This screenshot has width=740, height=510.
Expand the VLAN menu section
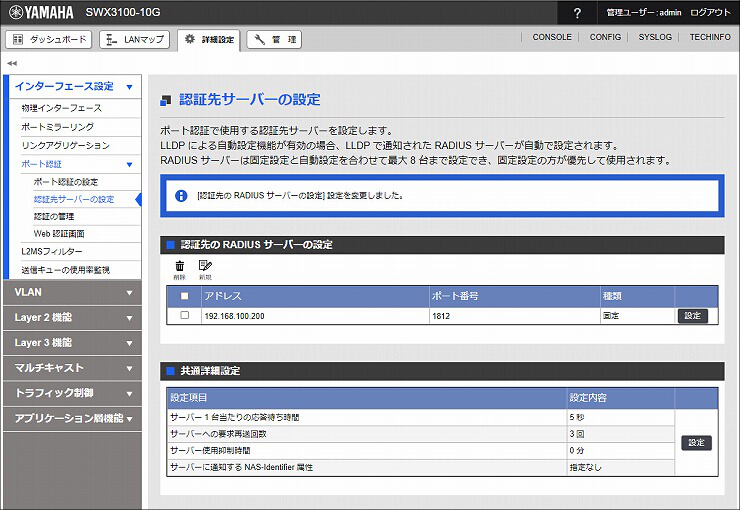click(72, 292)
